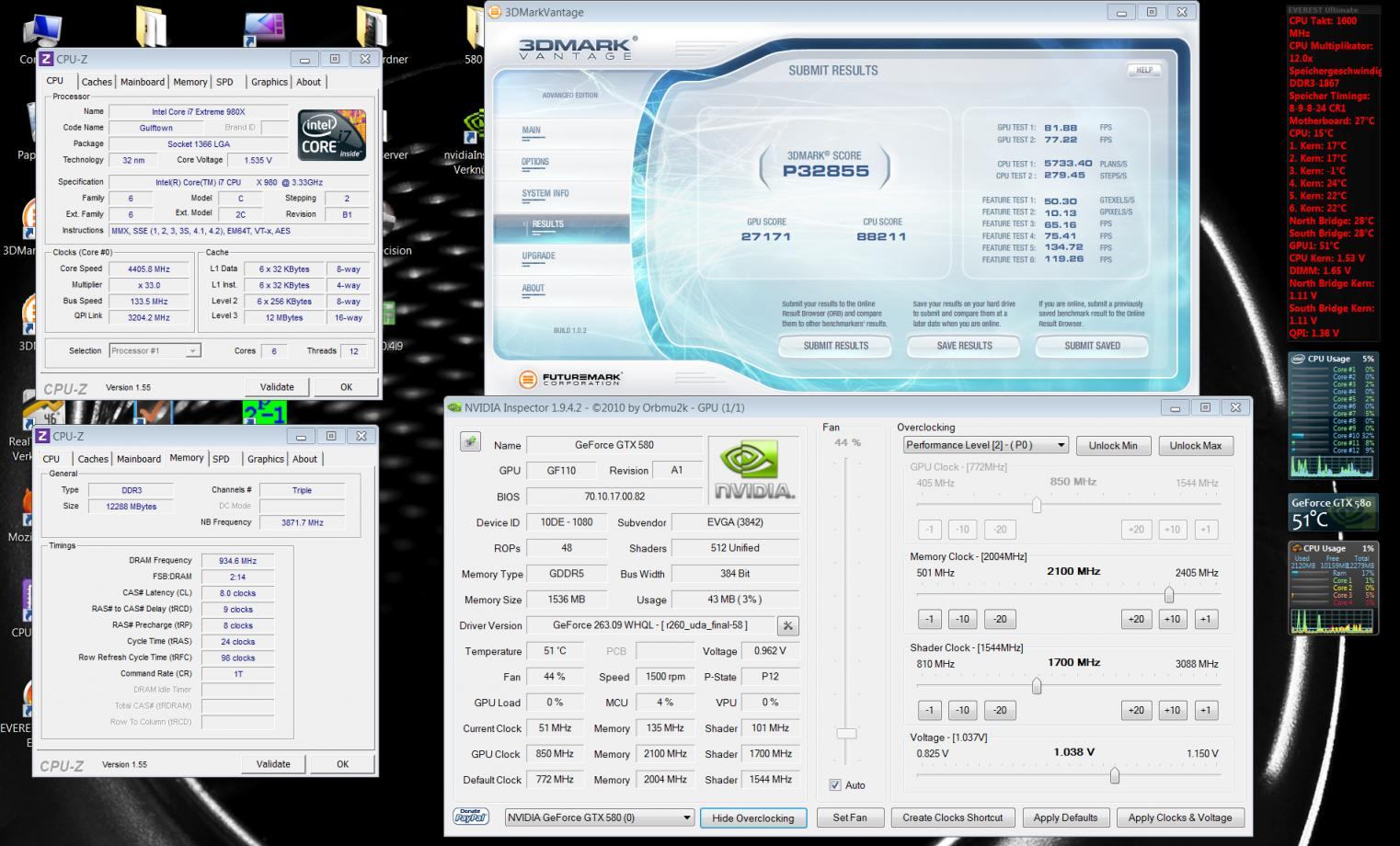Image resolution: width=1400 pixels, height=846 pixels.
Task: Click OK in the lower CPU-Z memory window
Action: click(x=342, y=764)
